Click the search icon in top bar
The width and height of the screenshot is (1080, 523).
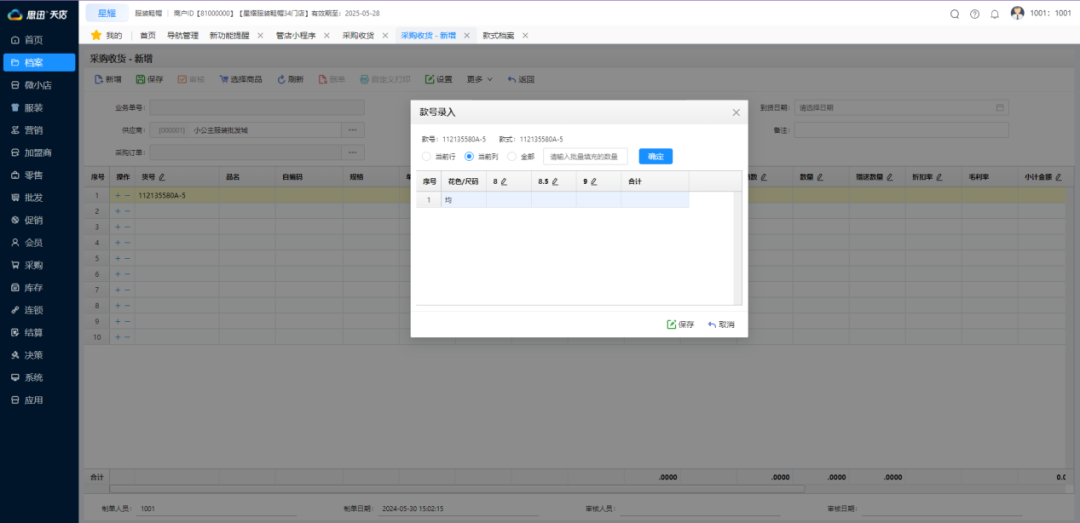tap(954, 13)
